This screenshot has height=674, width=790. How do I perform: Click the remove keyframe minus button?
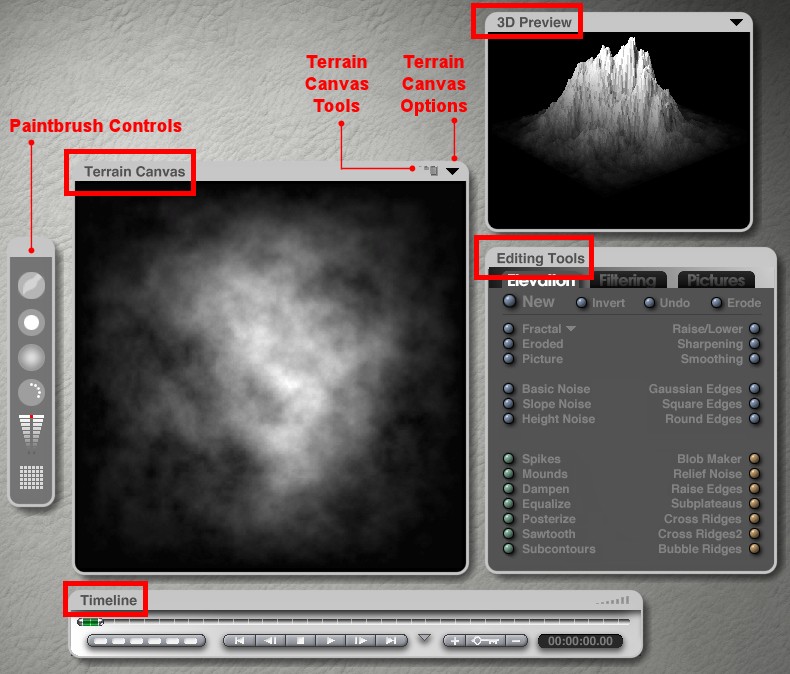click(x=516, y=640)
